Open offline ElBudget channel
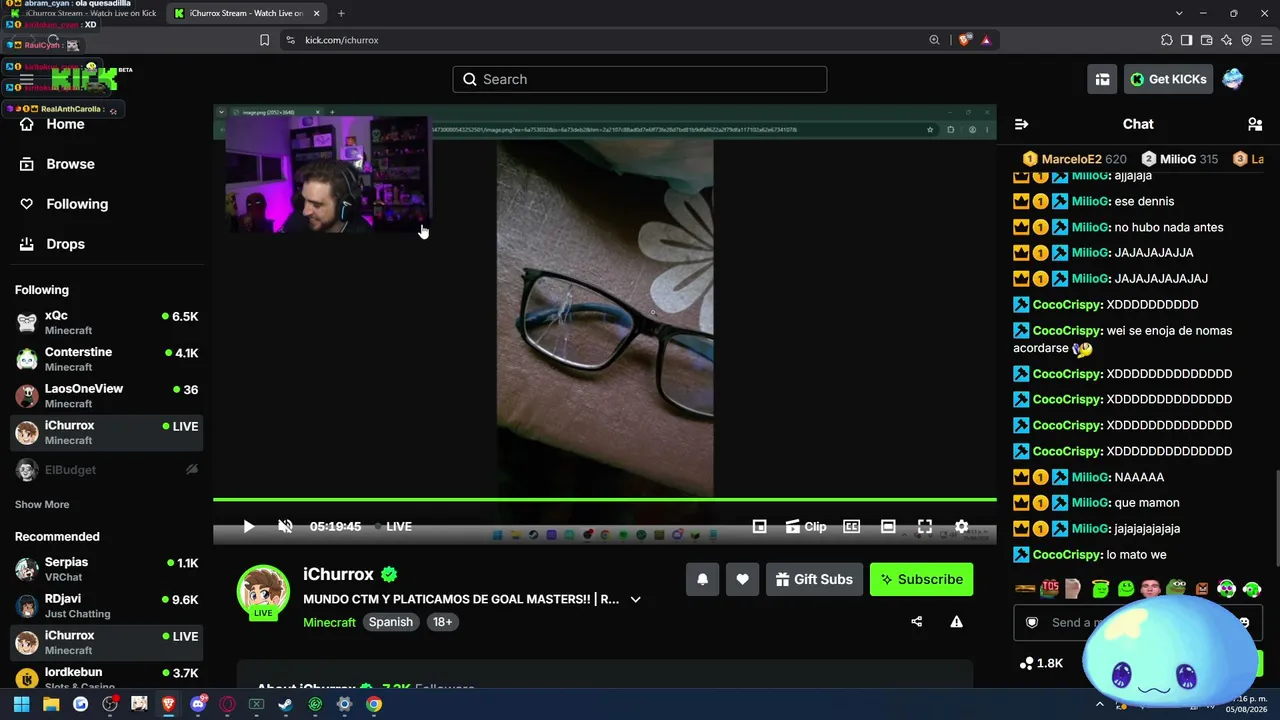The height and width of the screenshot is (720, 1280). click(x=107, y=470)
